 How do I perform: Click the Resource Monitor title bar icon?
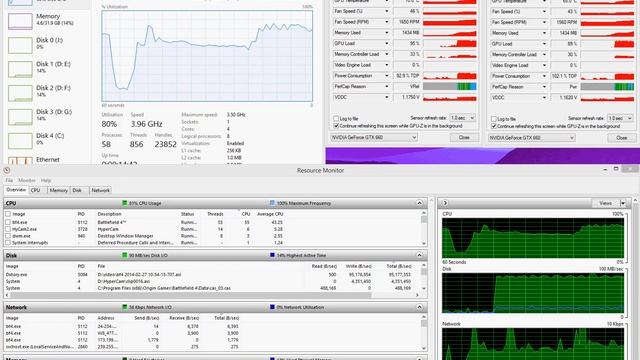7,170
